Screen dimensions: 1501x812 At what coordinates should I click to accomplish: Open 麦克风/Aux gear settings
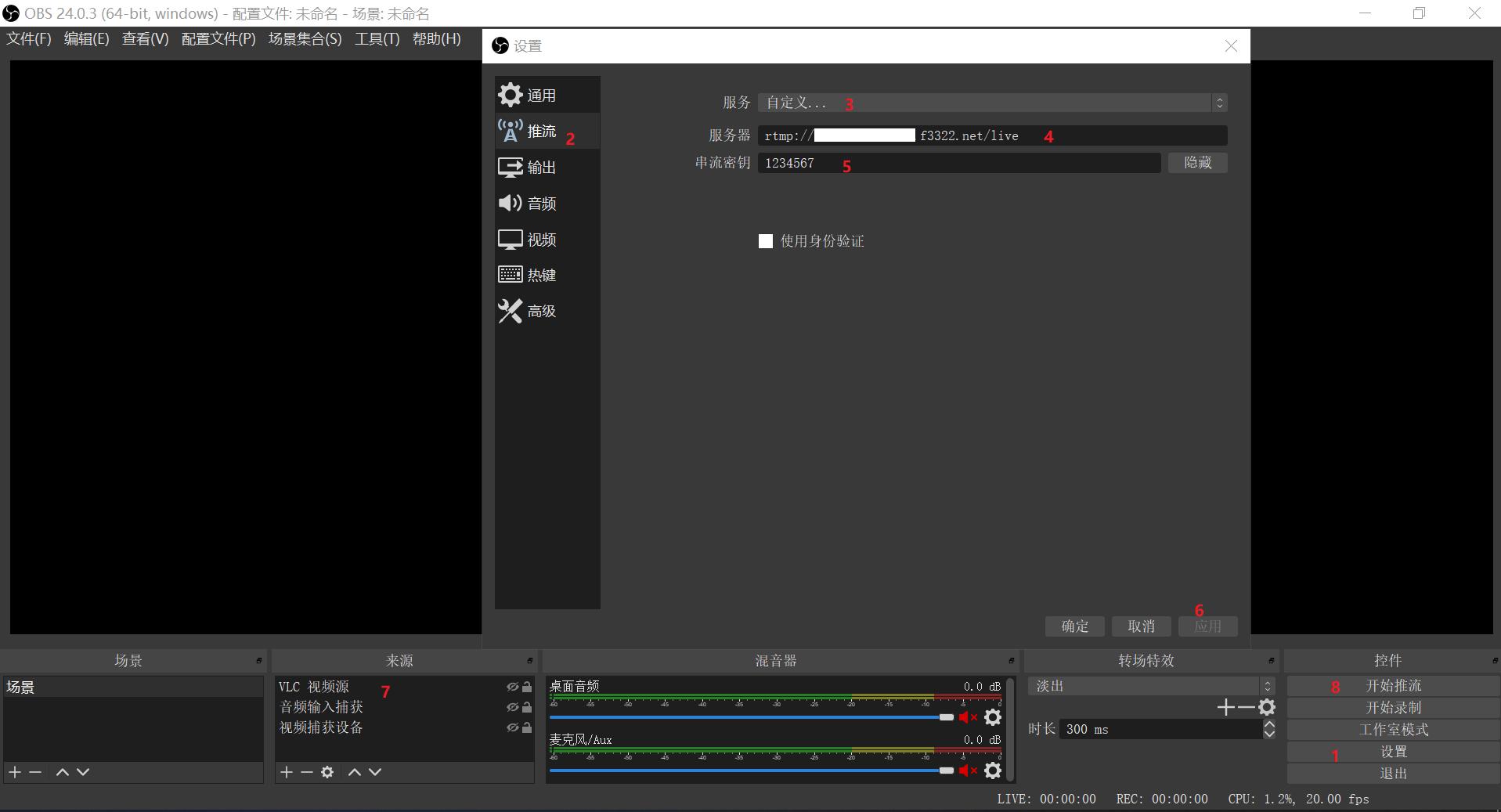point(993,770)
